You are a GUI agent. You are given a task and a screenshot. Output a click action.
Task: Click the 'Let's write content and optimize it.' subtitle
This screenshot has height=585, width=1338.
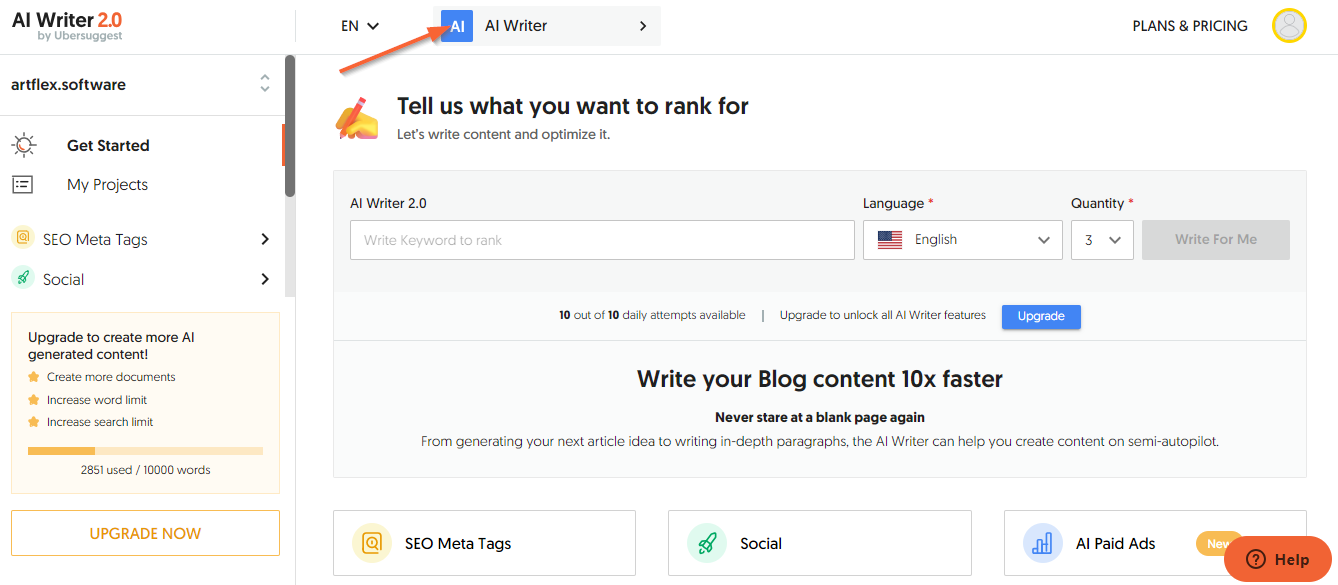[503, 134]
